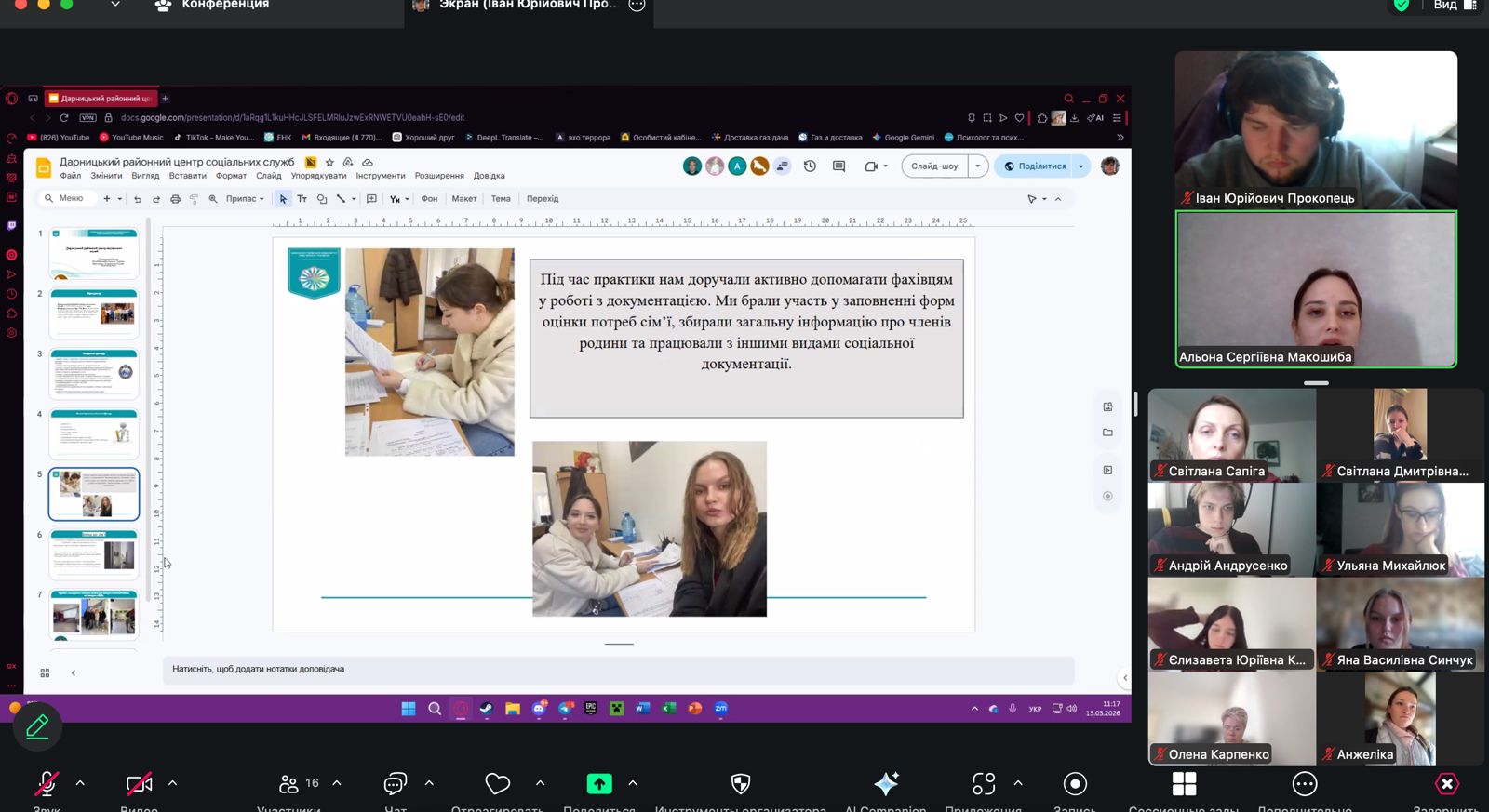Click the Поділитися share button
1489x812 pixels.
1035,166
